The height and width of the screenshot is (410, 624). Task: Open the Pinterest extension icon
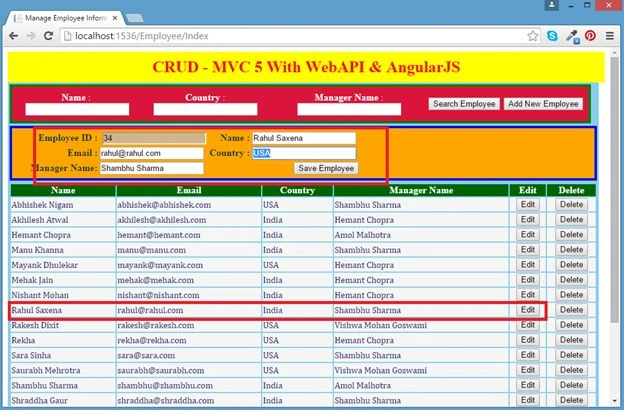coord(590,36)
